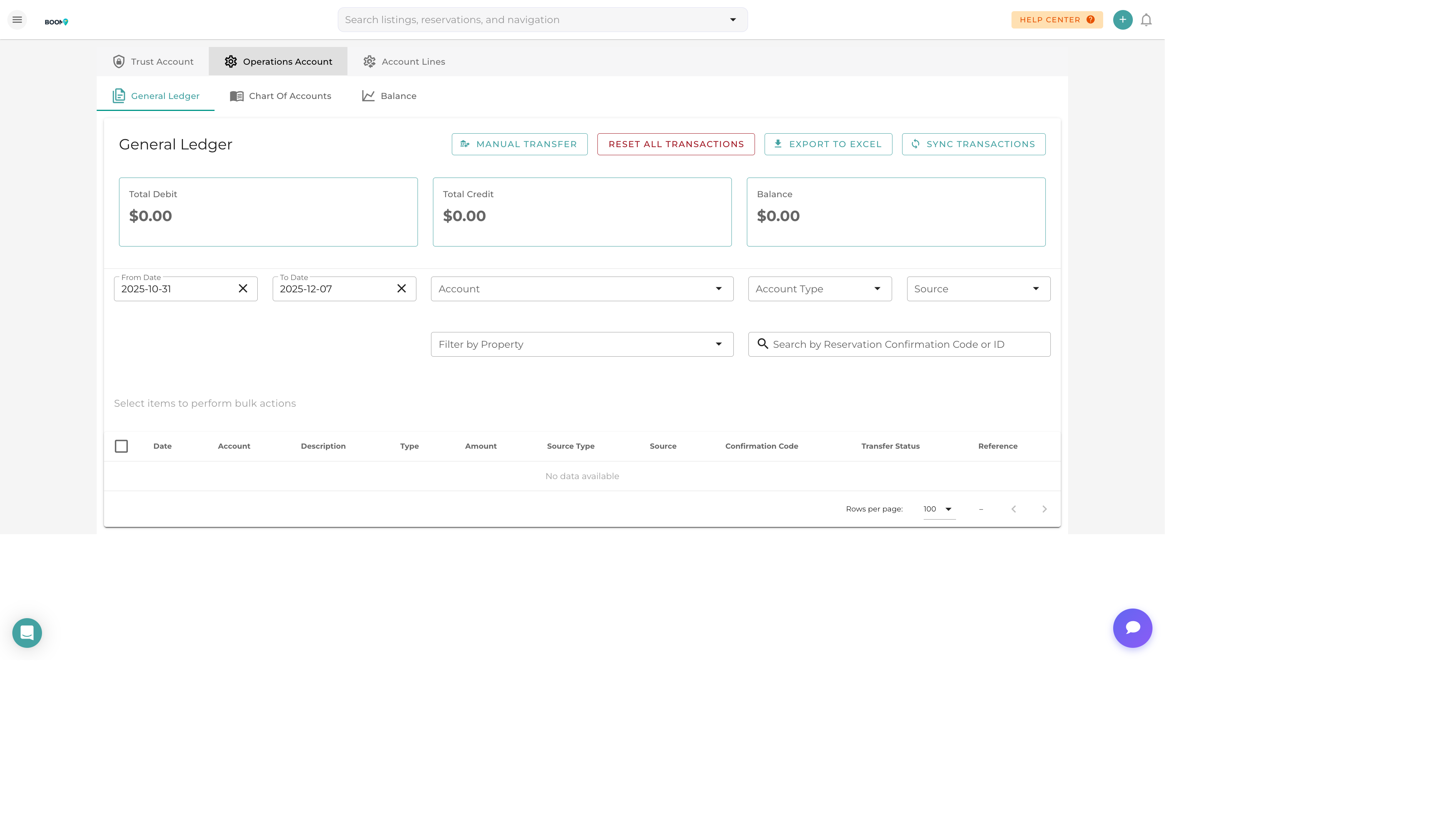
Task: Switch to the Trust Account tab
Action: click(153, 61)
